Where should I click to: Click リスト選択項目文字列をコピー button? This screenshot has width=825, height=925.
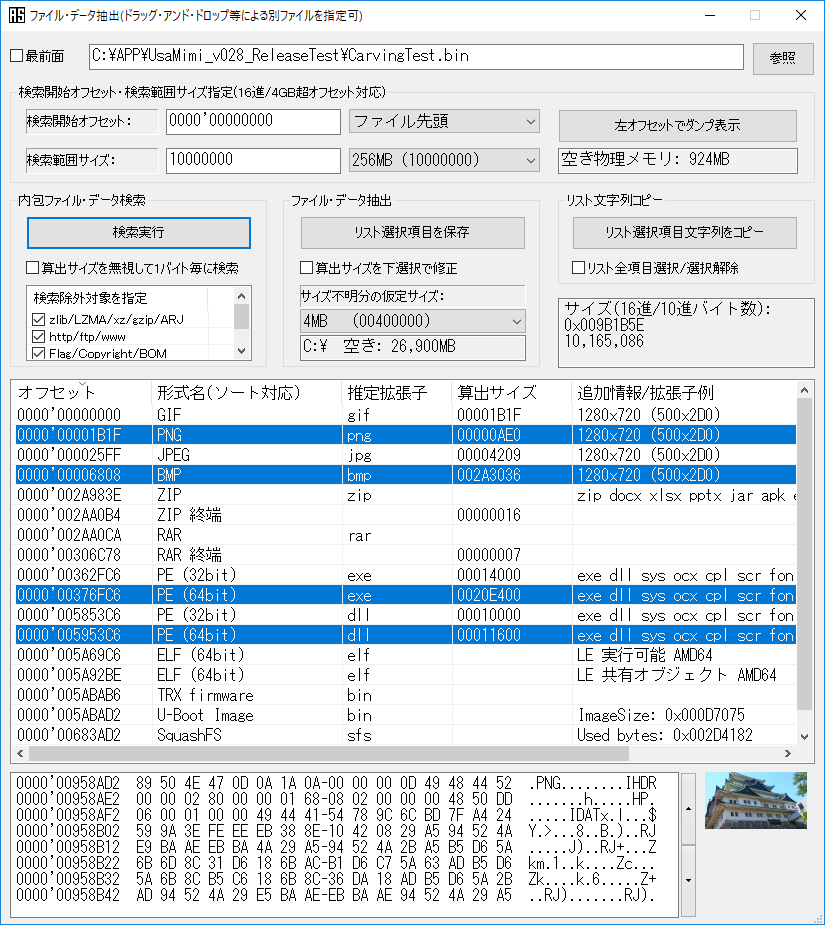coord(685,232)
